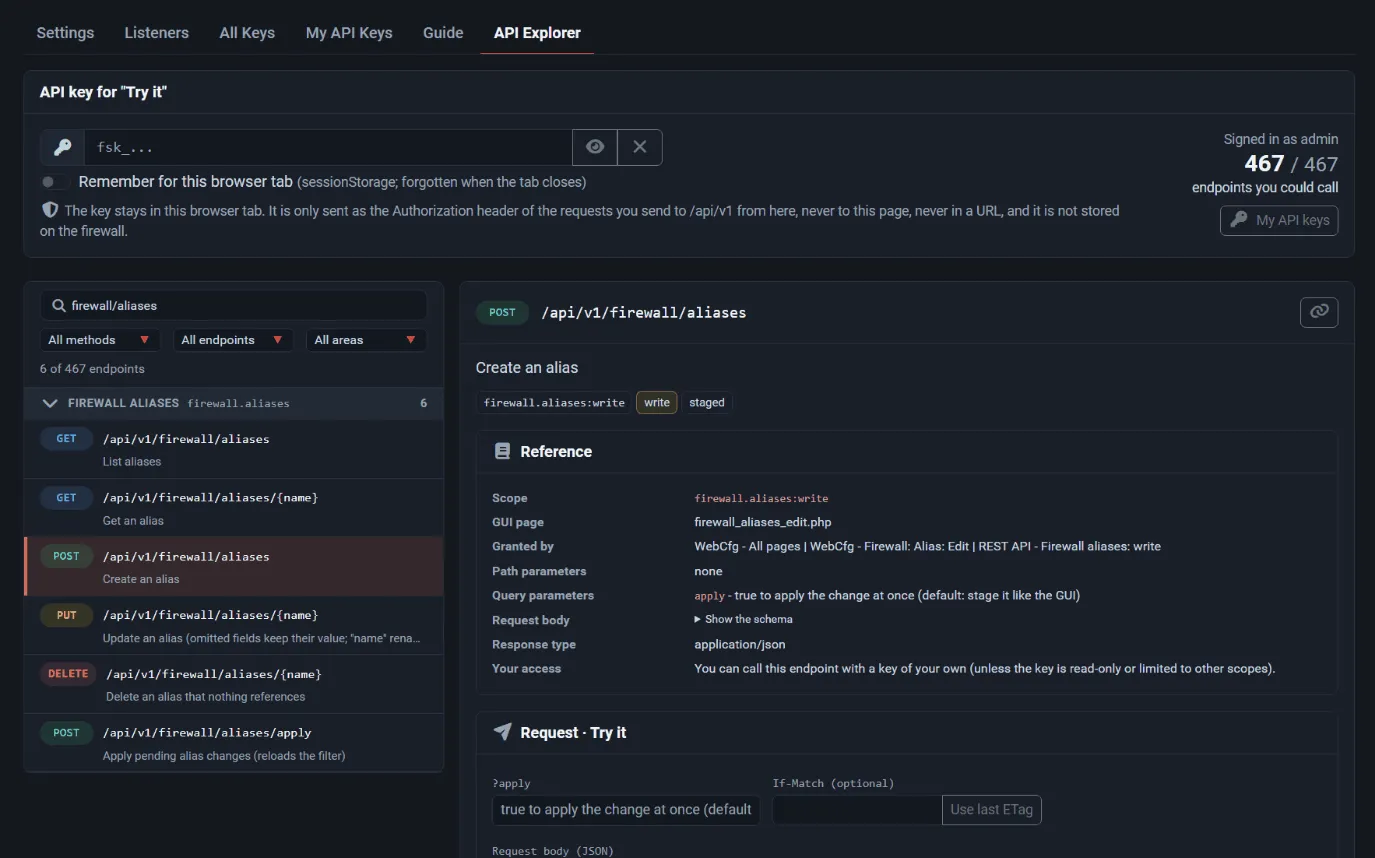Click the Use last ETag button

pos(992,809)
